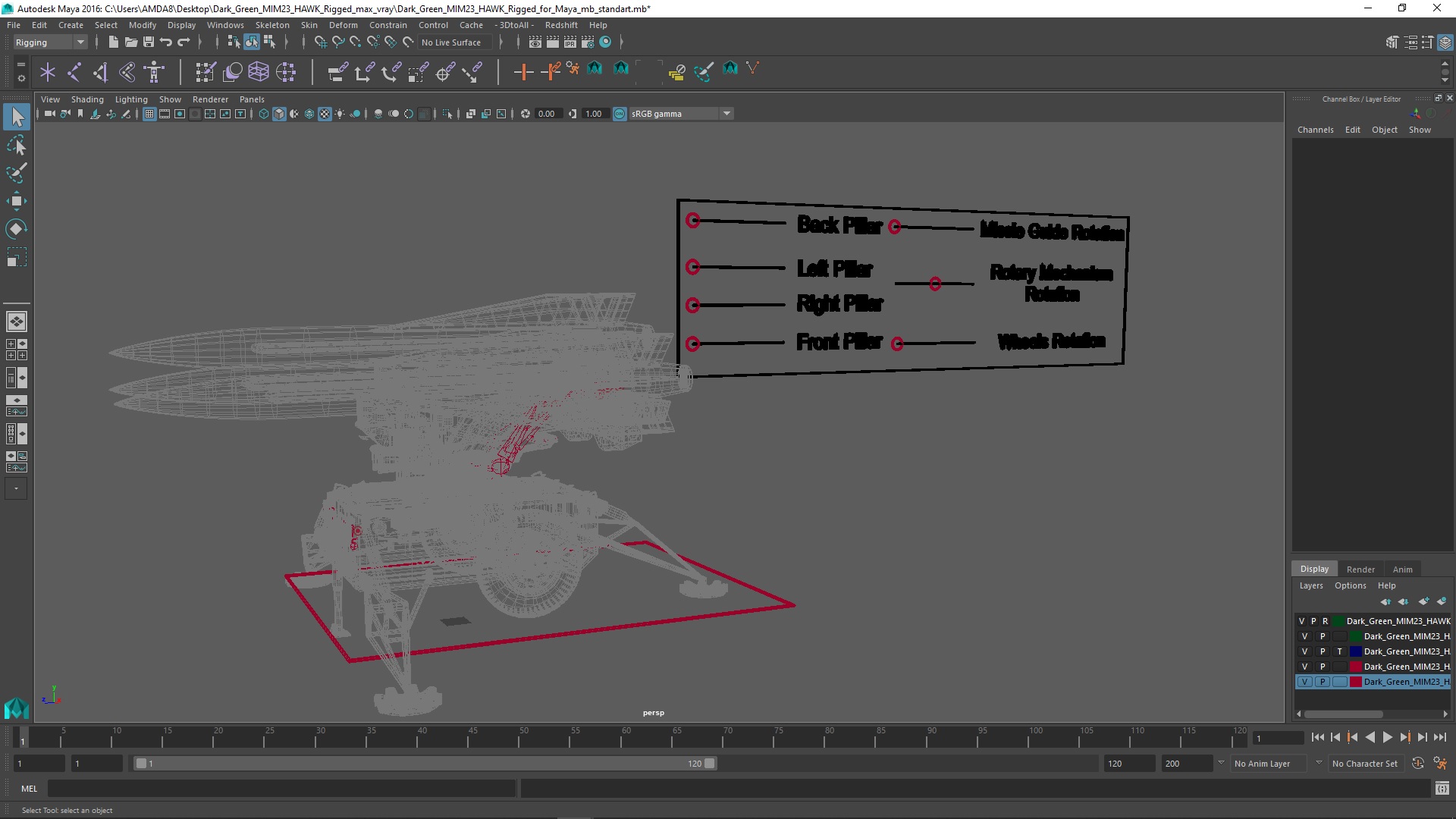The height and width of the screenshot is (819, 1456).
Task: Collapse the render icons status line section
Action: point(622,42)
